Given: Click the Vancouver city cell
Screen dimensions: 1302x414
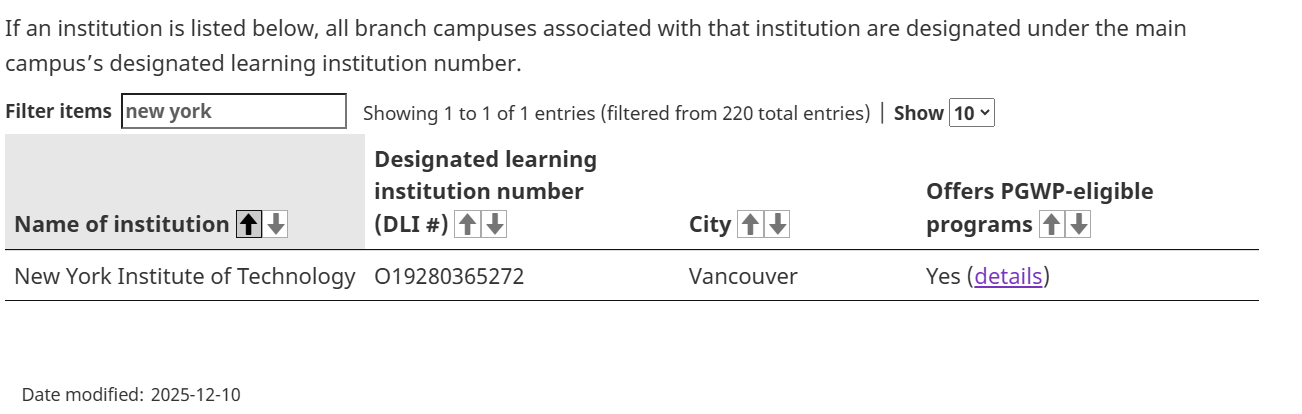Looking at the screenshot, I should pyautogui.click(x=743, y=276).
